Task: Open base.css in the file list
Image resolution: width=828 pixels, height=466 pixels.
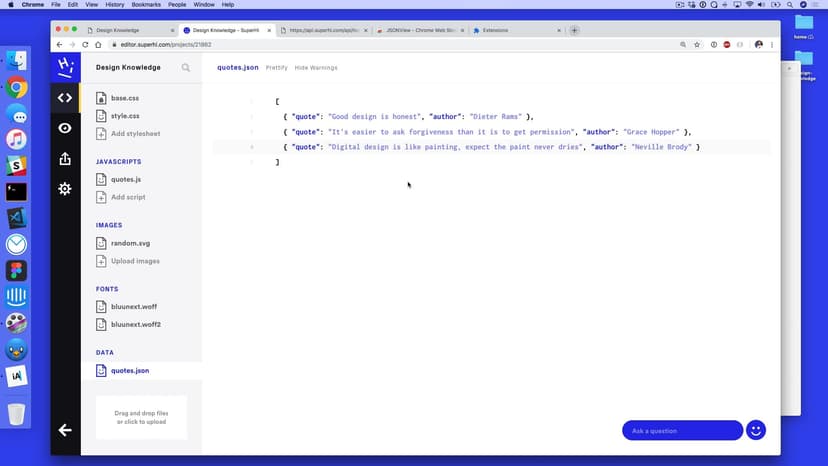Action: point(125,98)
